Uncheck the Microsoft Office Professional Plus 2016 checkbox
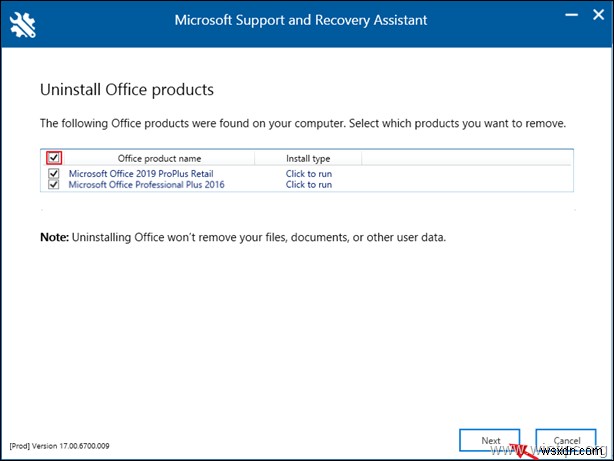The height and width of the screenshot is (461, 614). 53,185
